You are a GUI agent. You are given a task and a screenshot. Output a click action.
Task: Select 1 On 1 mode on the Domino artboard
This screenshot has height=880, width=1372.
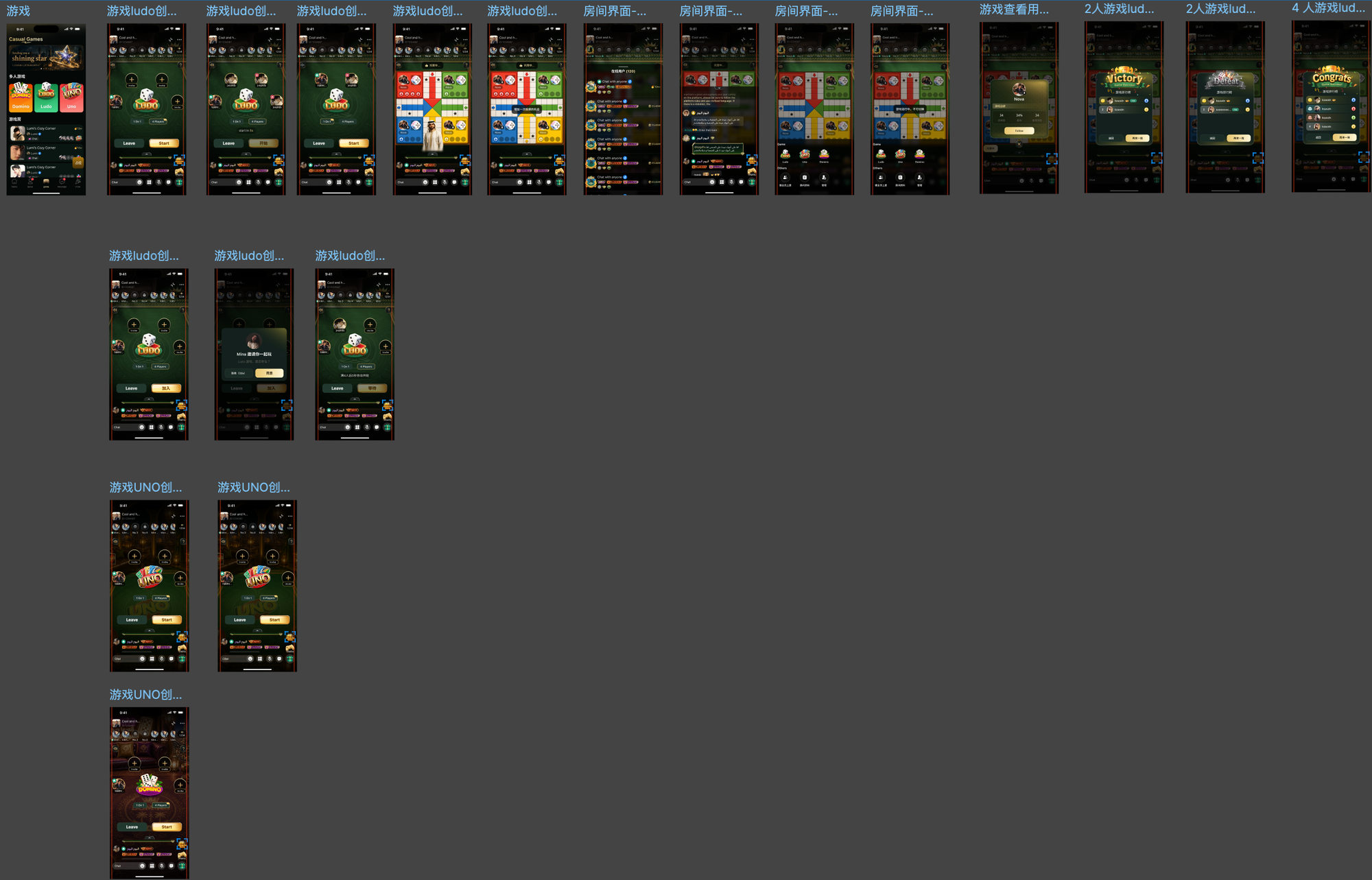click(x=140, y=805)
